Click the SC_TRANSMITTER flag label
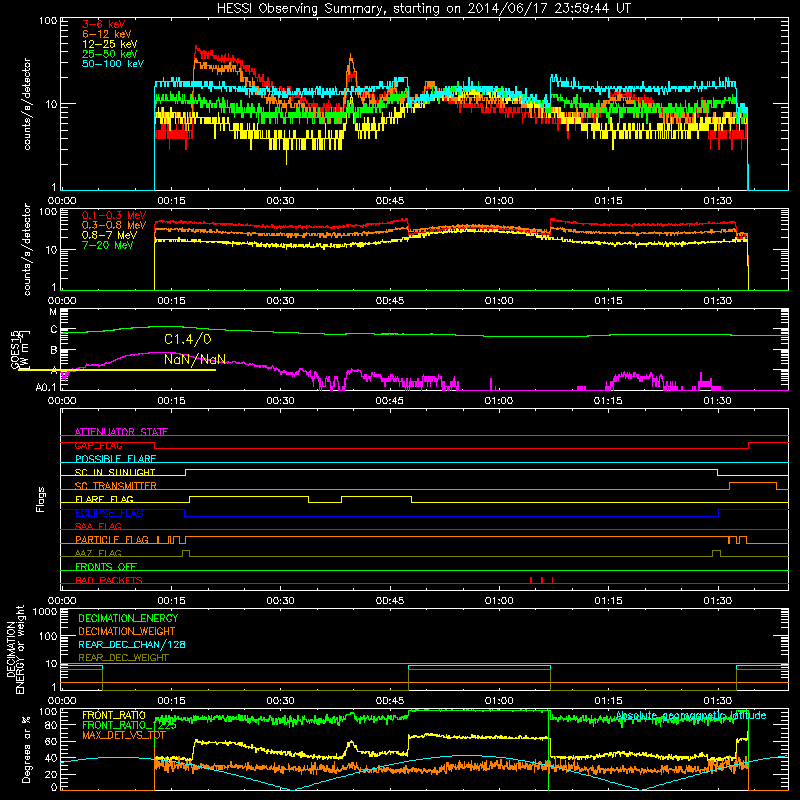This screenshot has width=800, height=800. tap(115, 486)
